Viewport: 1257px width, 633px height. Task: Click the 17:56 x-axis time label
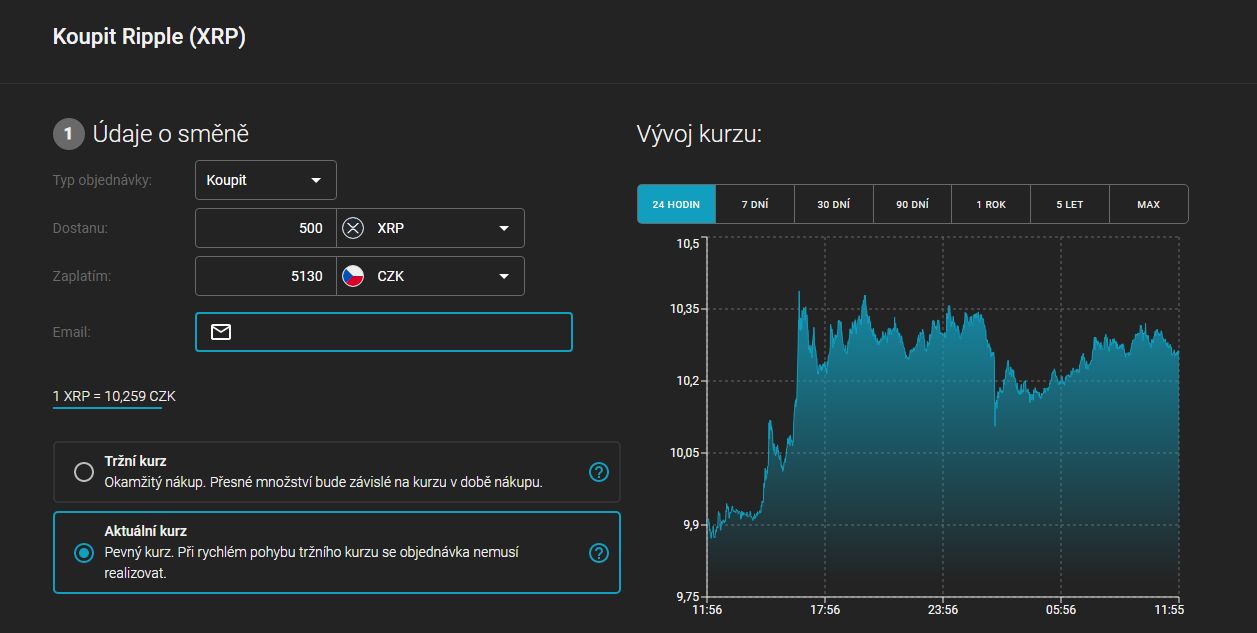pyautogui.click(x=825, y=610)
